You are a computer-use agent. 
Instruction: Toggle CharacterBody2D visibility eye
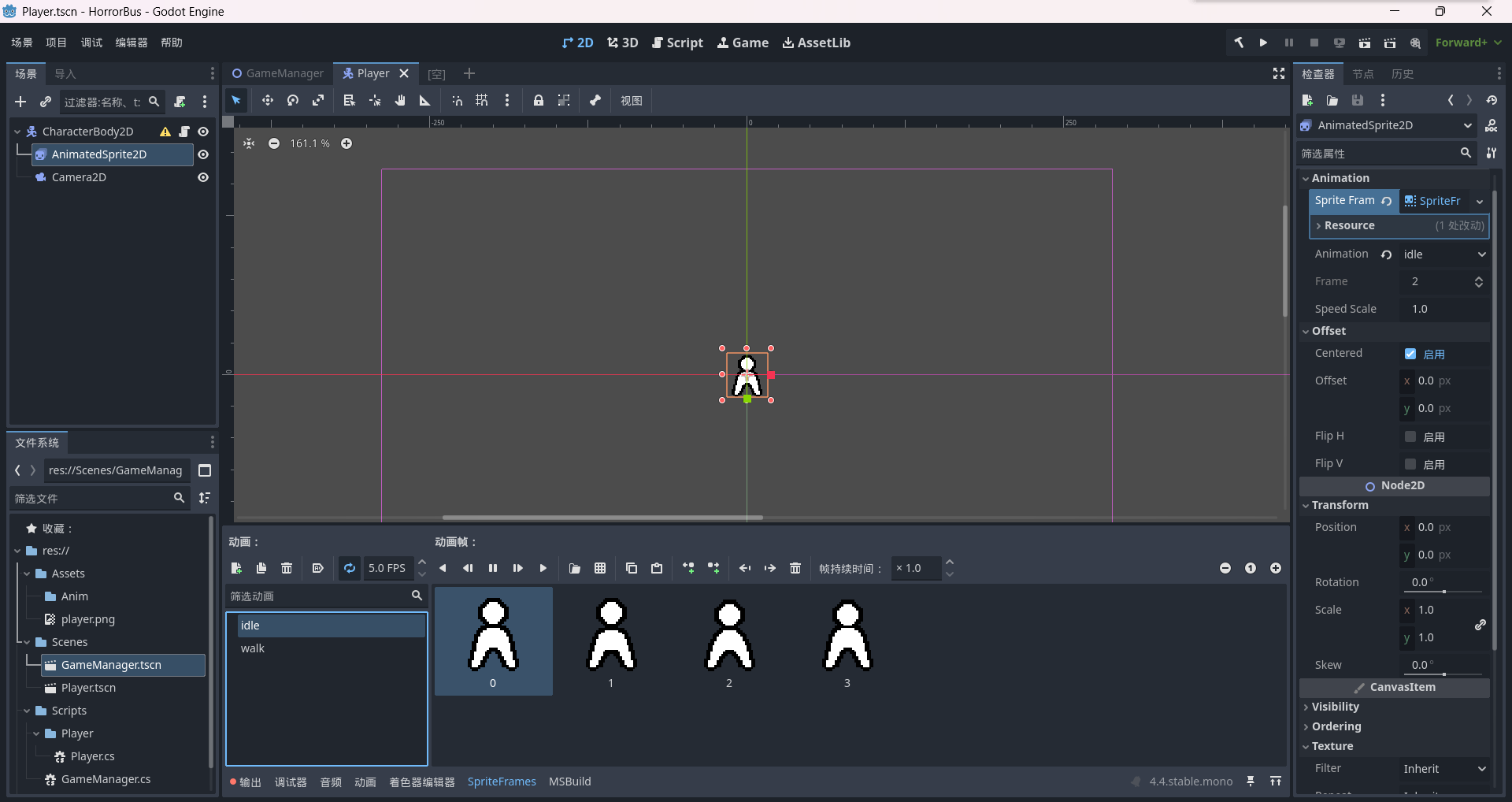point(203,132)
